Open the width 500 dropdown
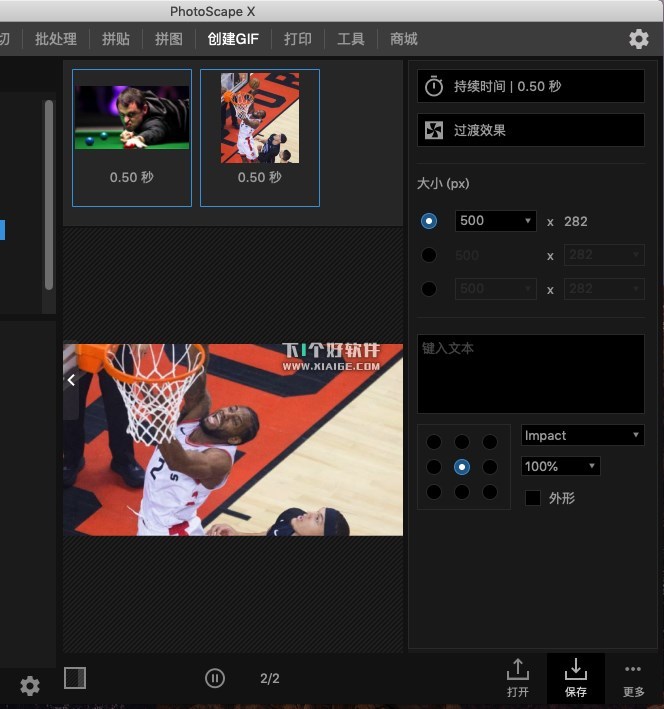The width and height of the screenshot is (664, 709). pos(495,221)
